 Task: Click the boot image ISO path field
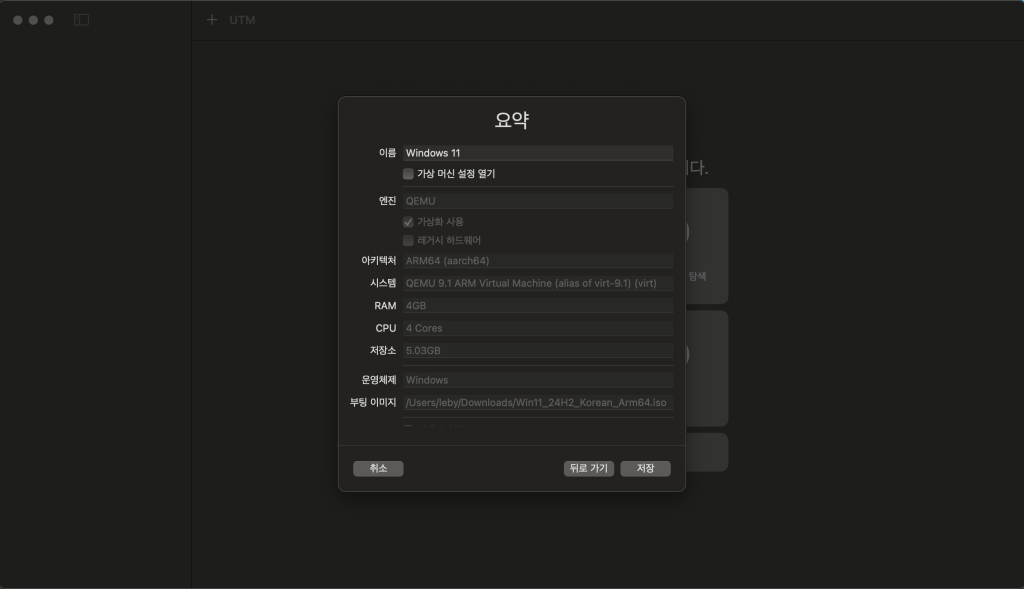(538, 403)
